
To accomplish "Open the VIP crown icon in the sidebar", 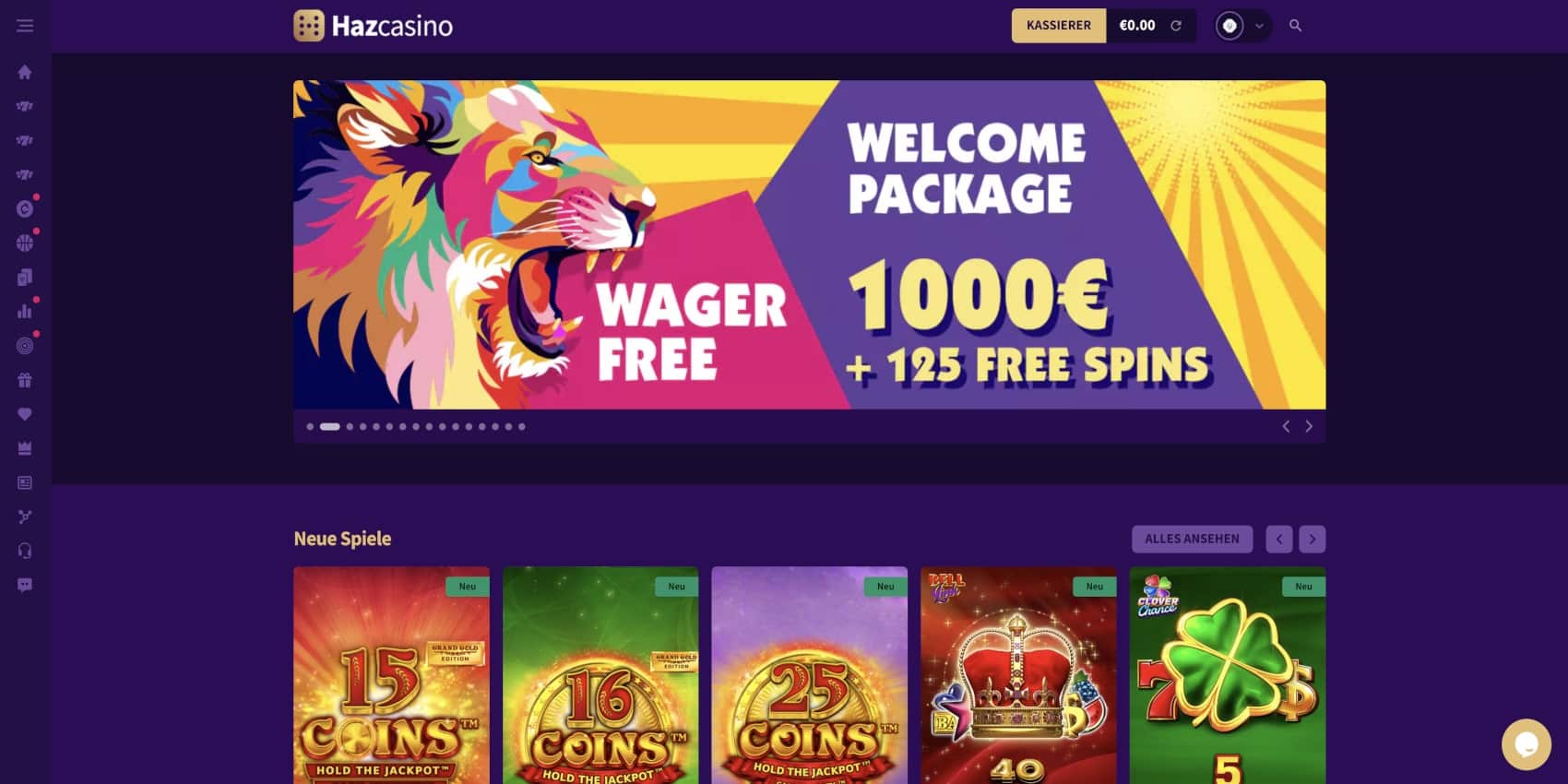I will click(25, 448).
